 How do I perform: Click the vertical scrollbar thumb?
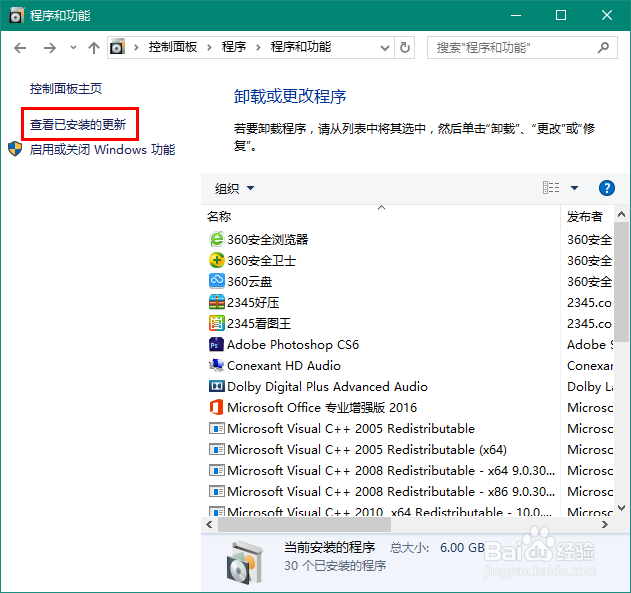click(622, 282)
